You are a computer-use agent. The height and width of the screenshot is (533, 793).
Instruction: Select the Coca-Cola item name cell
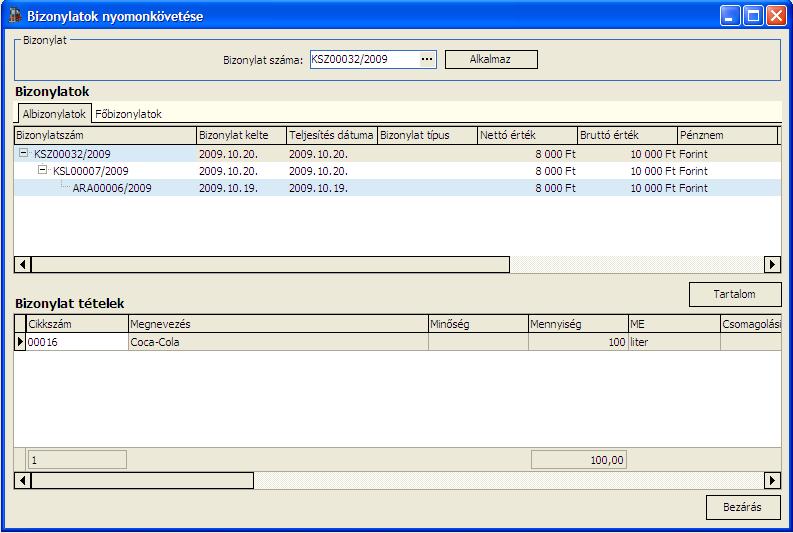click(278, 342)
